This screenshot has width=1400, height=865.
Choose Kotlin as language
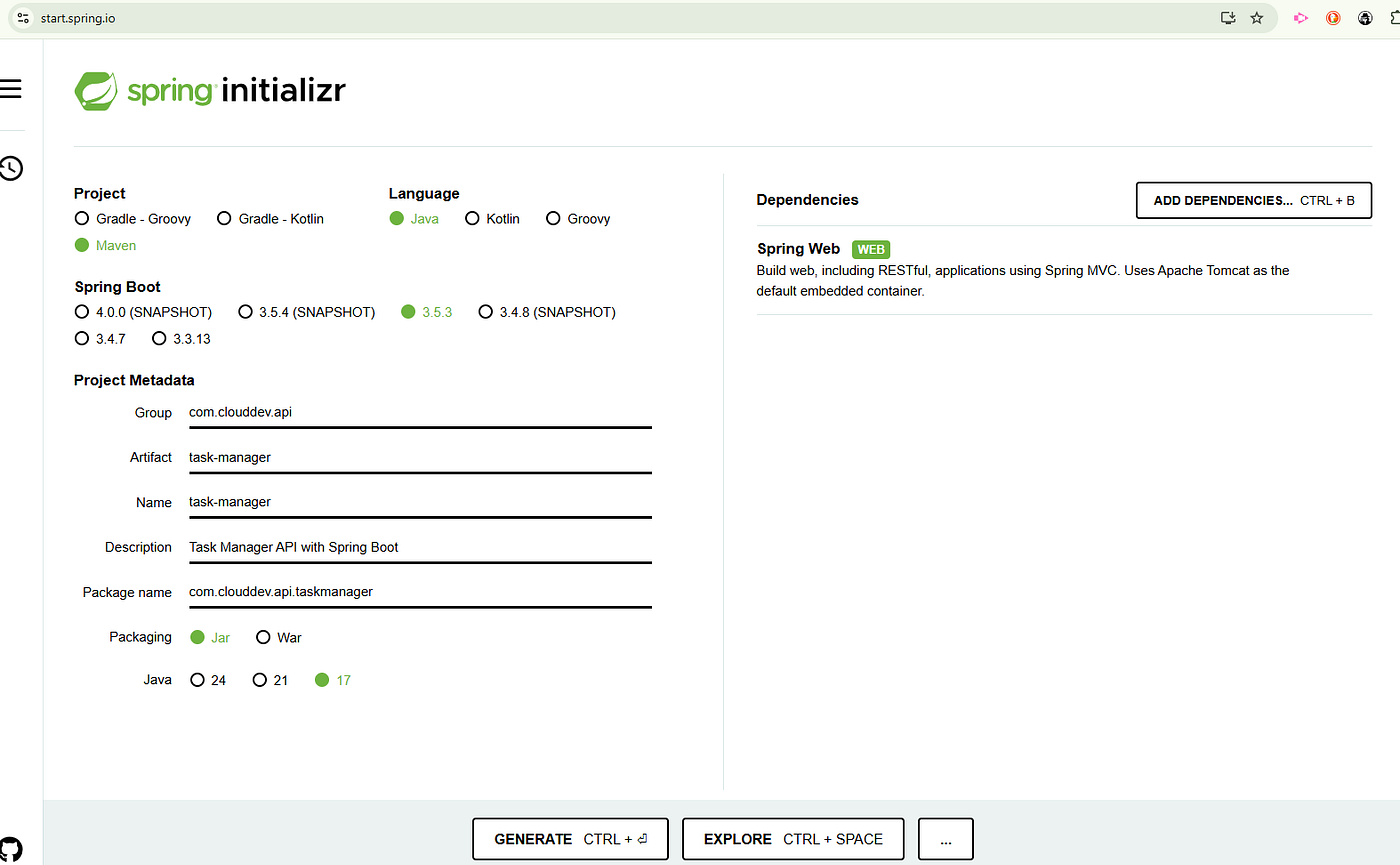pos(493,219)
